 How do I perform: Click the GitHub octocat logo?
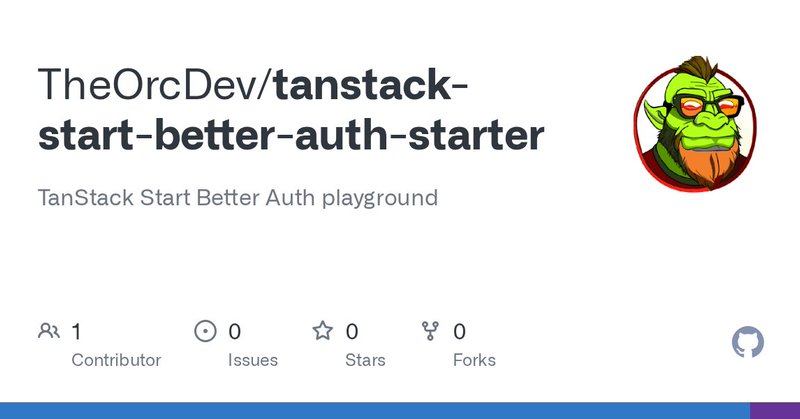click(747, 342)
